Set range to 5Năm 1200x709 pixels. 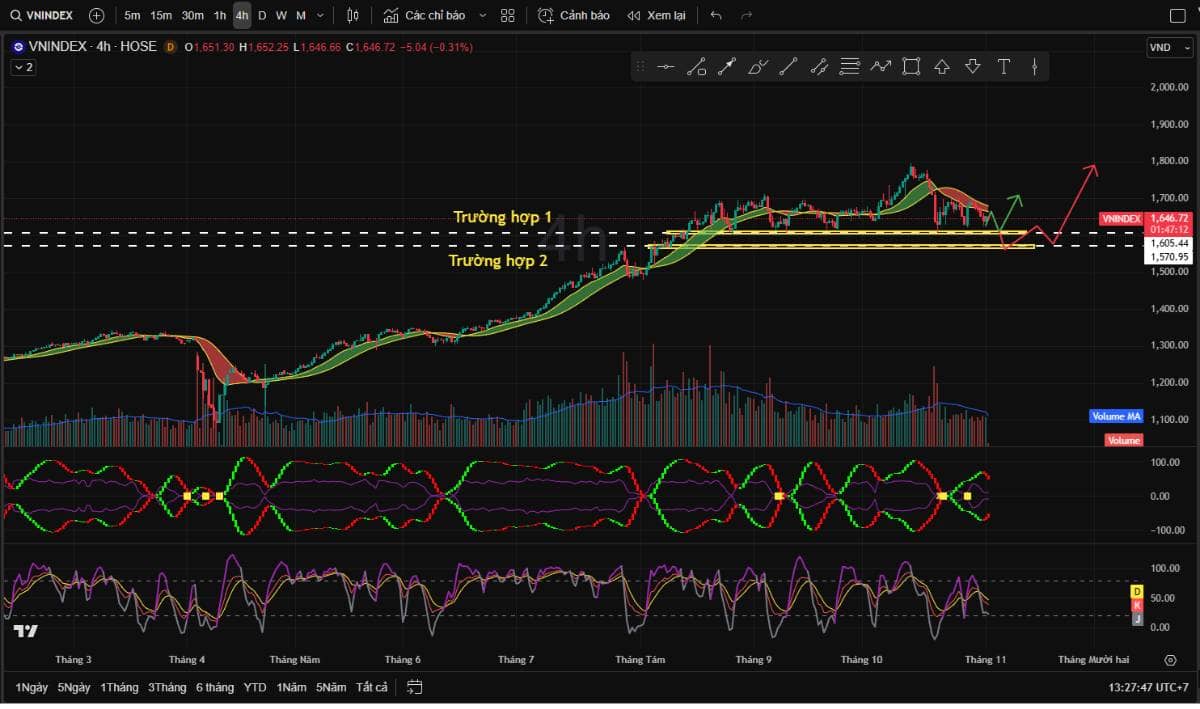click(x=332, y=687)
